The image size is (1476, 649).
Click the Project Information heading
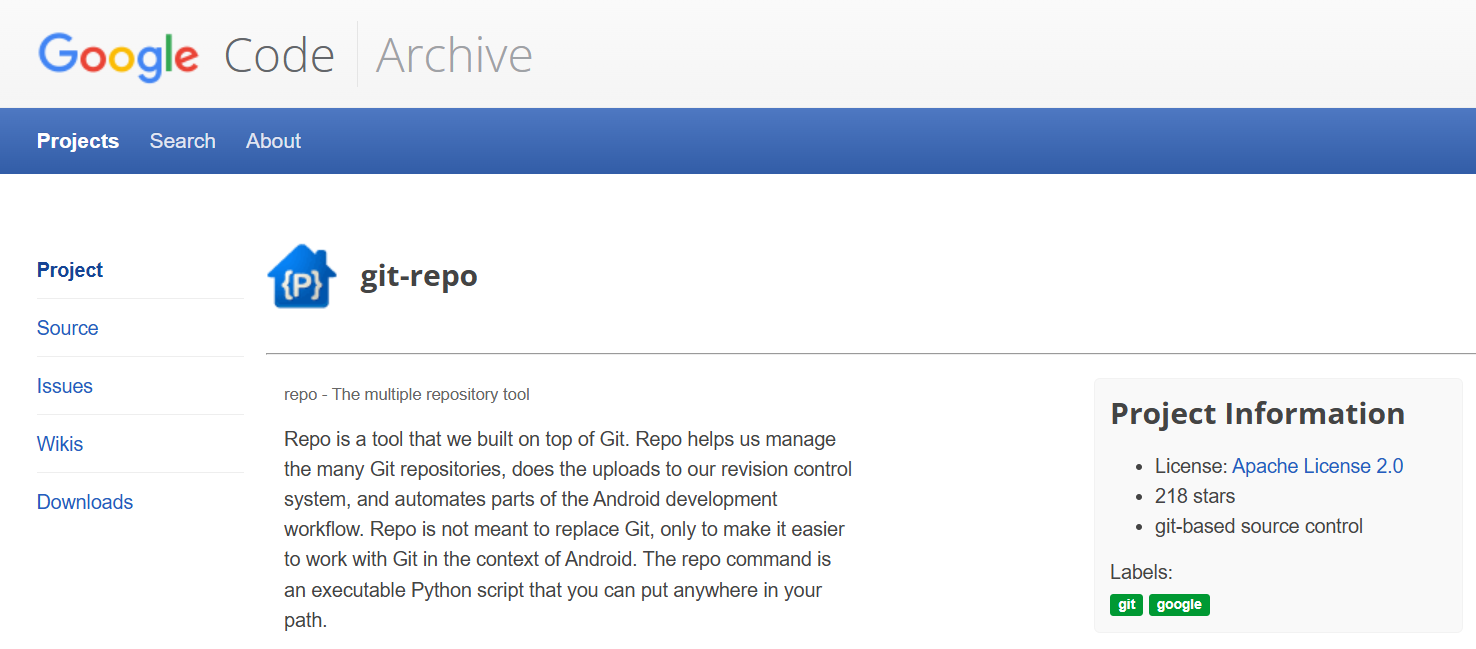pyautogui.click(x=1257, y=413)
